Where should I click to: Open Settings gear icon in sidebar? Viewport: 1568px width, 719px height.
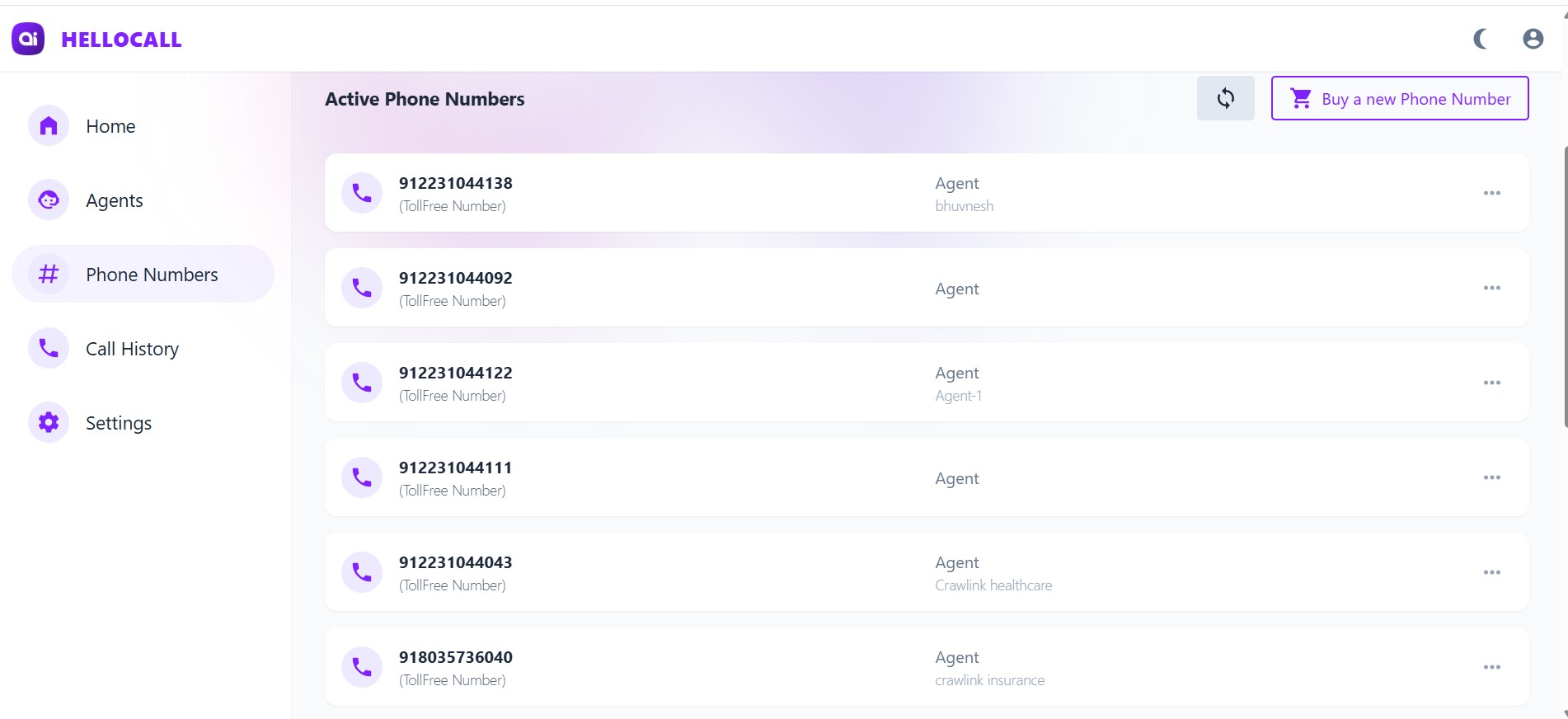(49, 422)
